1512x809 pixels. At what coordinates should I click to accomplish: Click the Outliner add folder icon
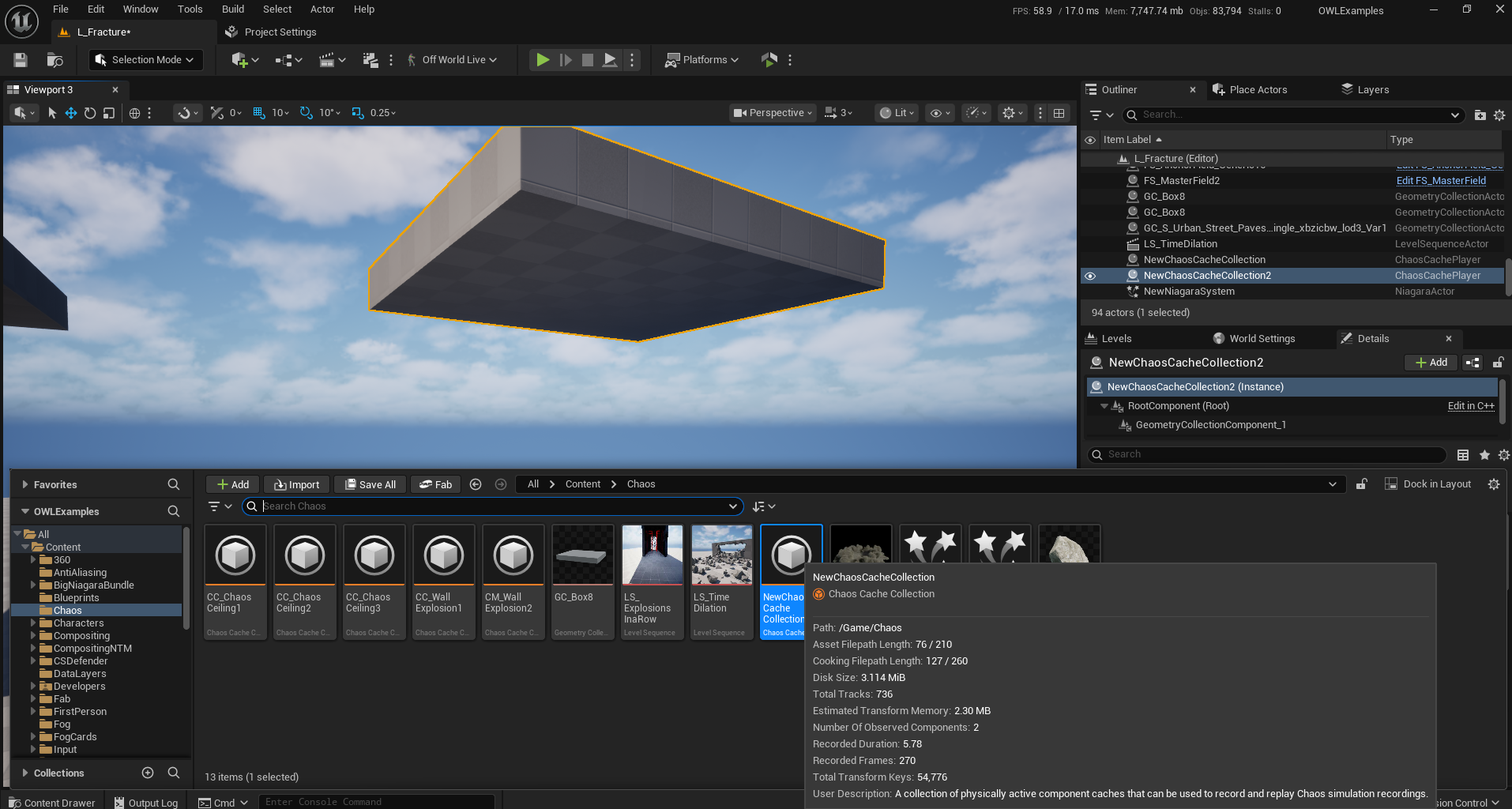(x=1480, y=115)
